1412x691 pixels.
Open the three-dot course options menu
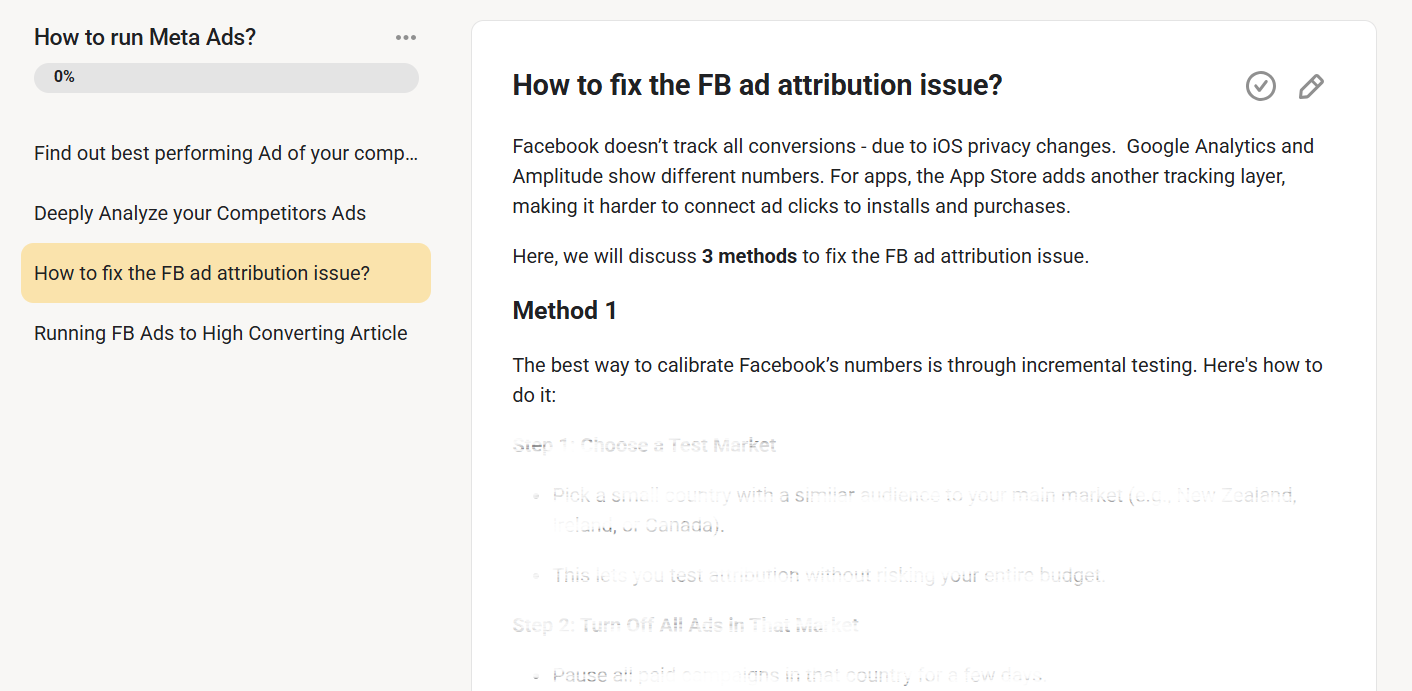[x=405, y=38]
